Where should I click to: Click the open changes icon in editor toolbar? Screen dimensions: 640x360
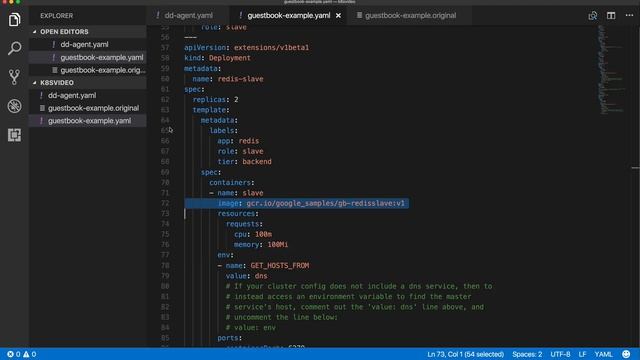593,16
